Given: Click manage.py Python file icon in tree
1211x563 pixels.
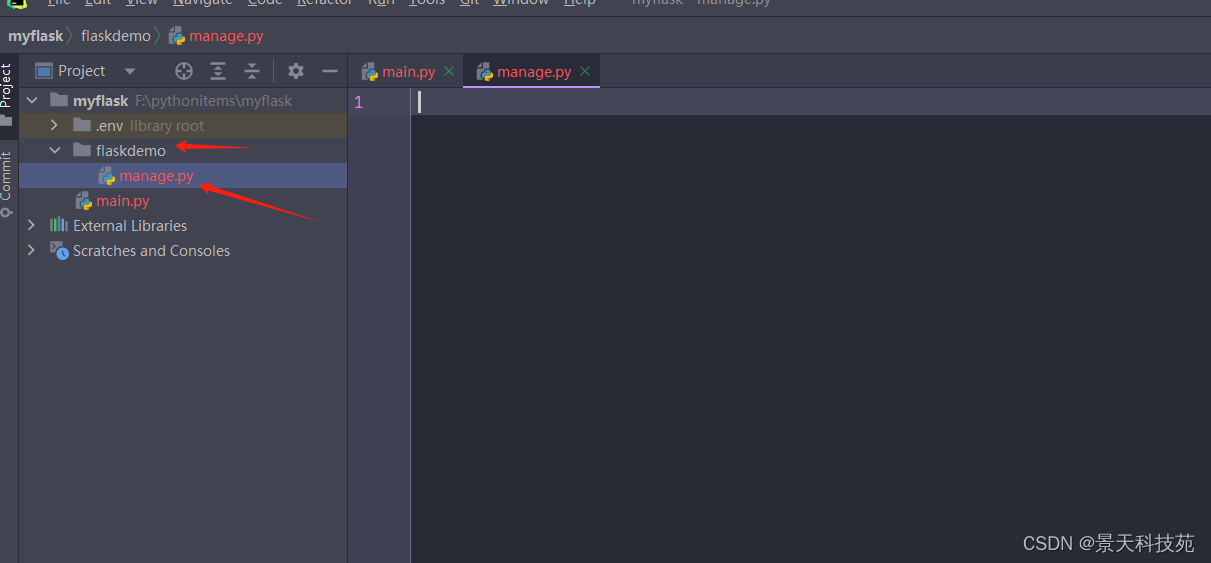Looking at the screenshot, I should pos(107,176).
